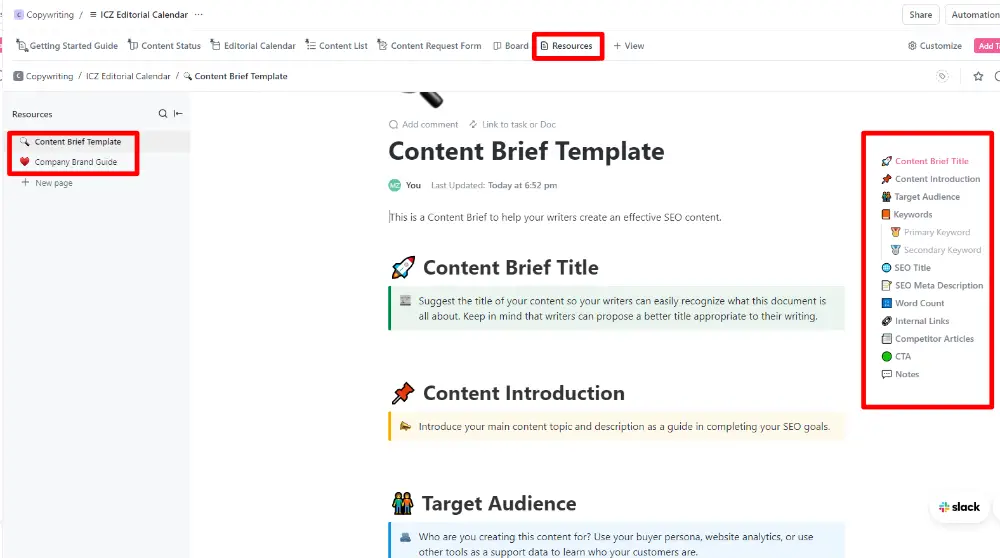Add a New page in Resources sidebar

coord(53,183)
